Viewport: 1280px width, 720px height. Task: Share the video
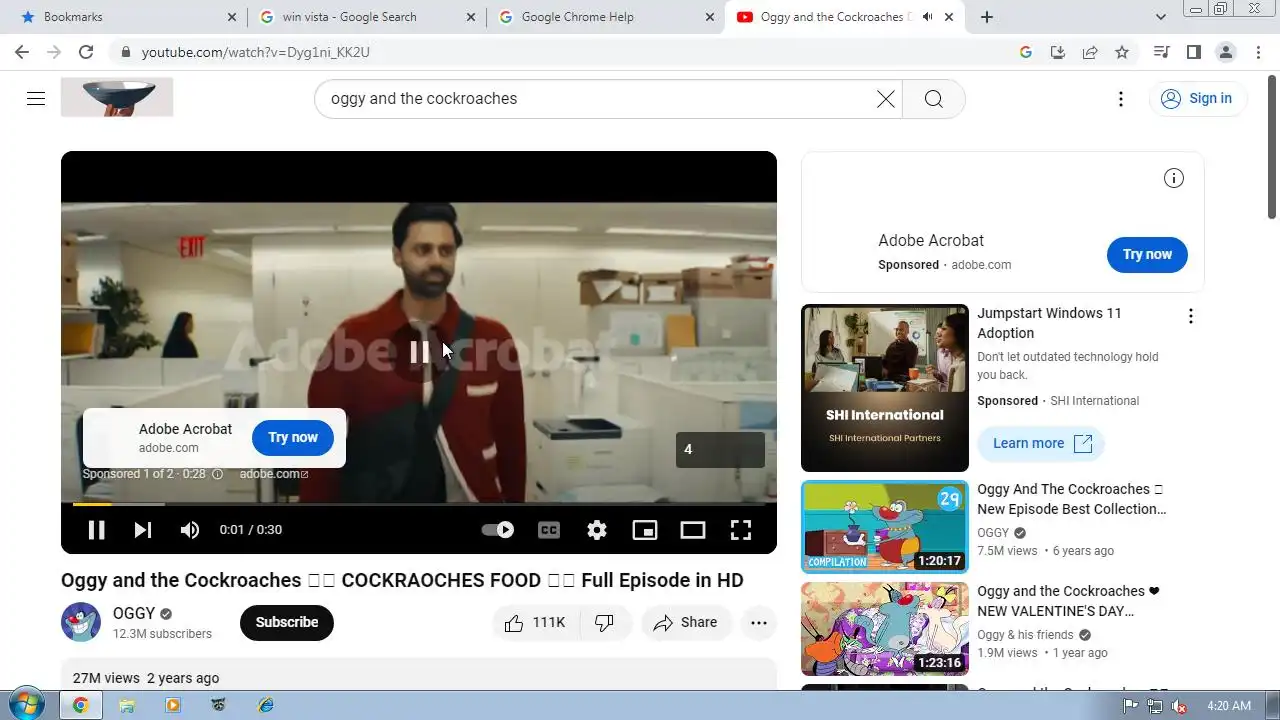[x=686, y=623]
